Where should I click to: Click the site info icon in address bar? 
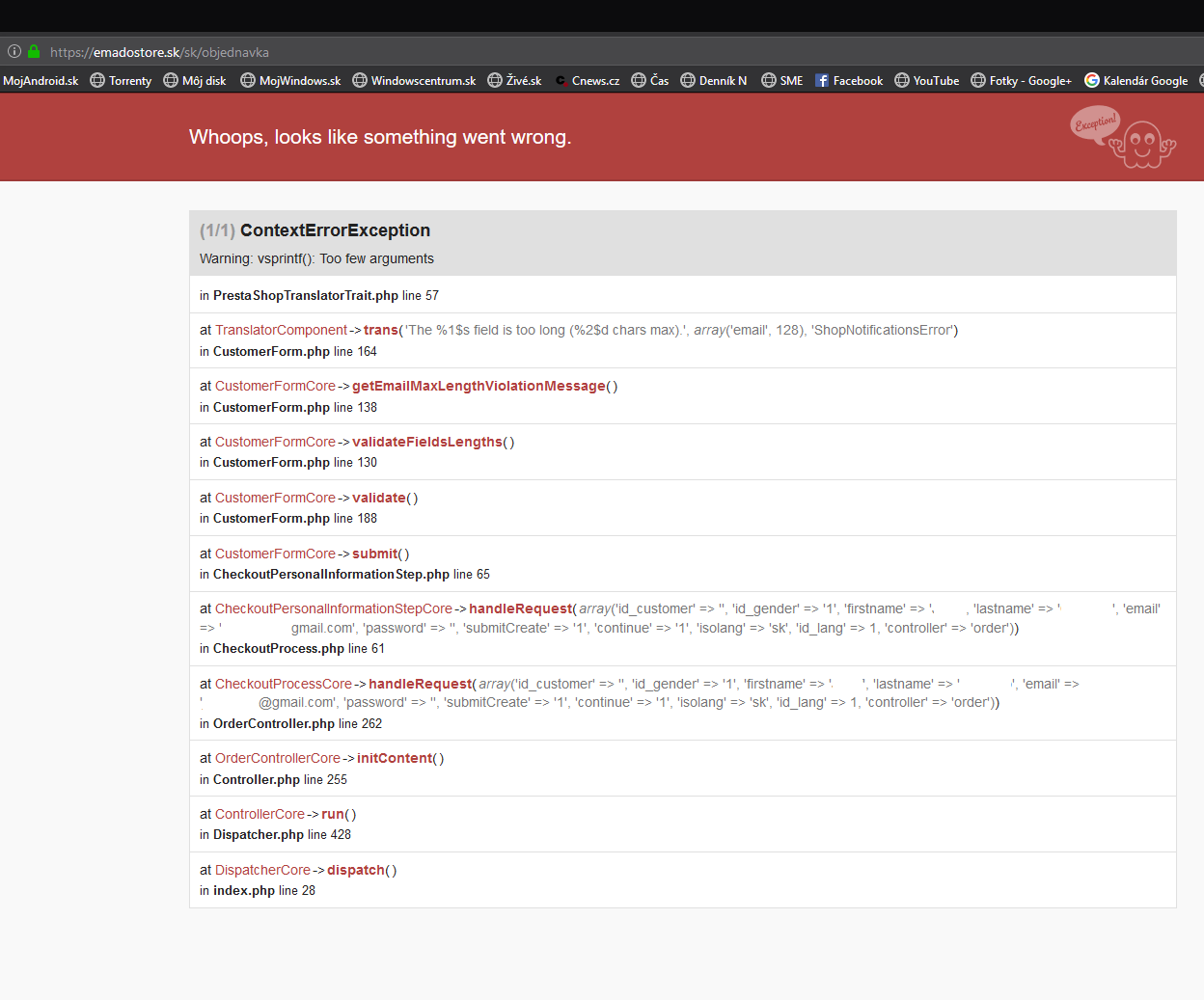[x=14, y=51]
